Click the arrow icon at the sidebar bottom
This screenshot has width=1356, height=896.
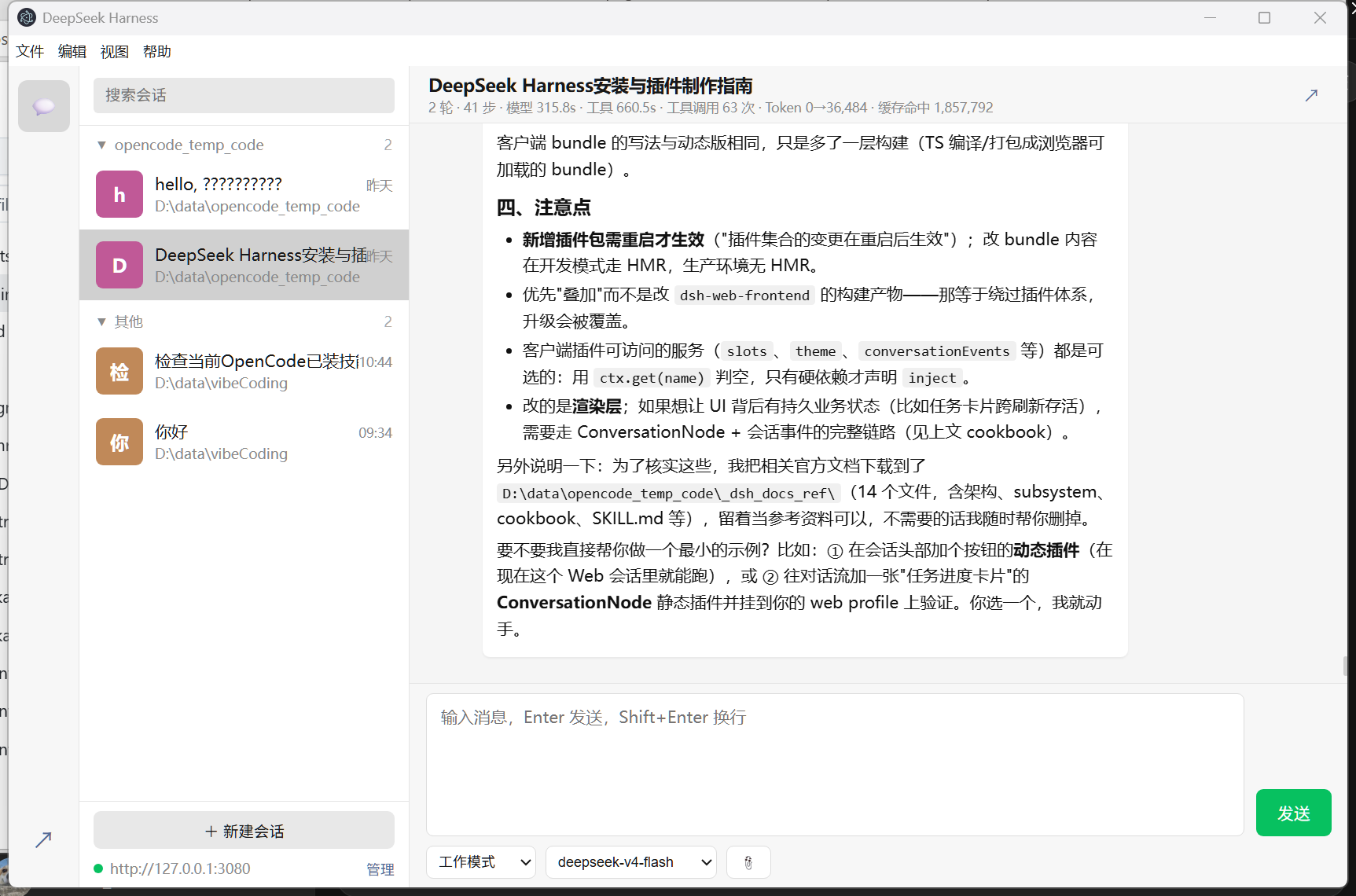tap(43, 839)
